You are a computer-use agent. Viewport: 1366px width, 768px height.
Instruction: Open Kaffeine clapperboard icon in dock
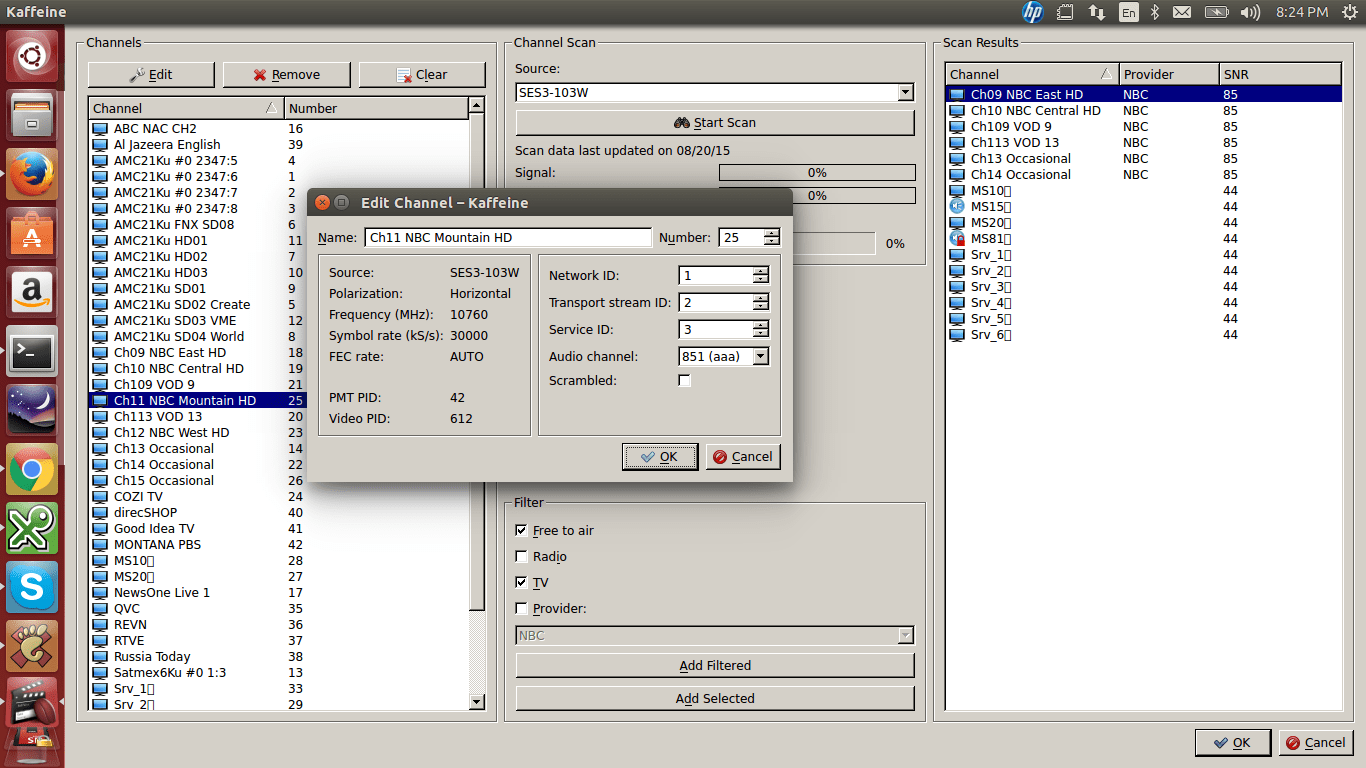[32, 703]
